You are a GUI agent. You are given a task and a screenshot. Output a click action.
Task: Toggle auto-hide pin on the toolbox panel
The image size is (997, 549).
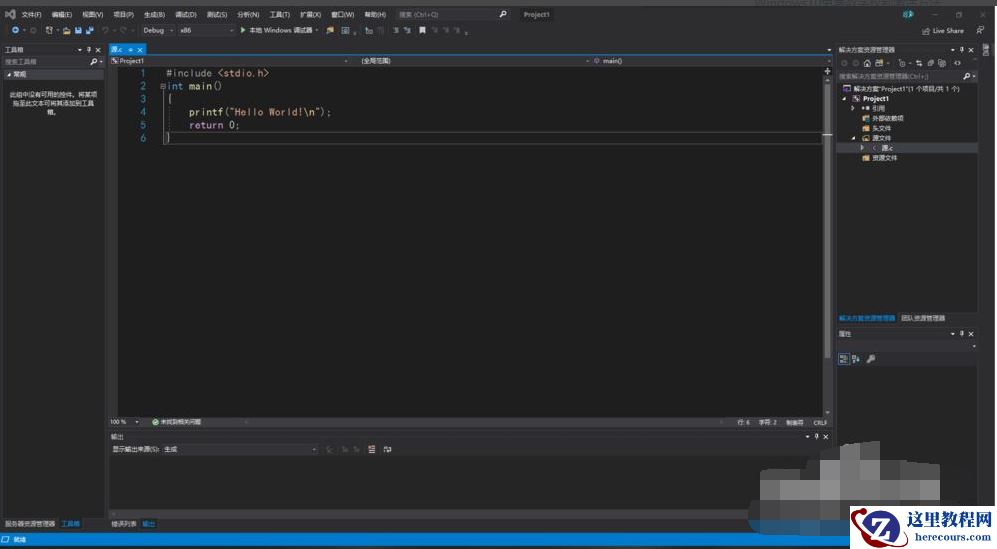pyautogui.click(x=88, y=49)
